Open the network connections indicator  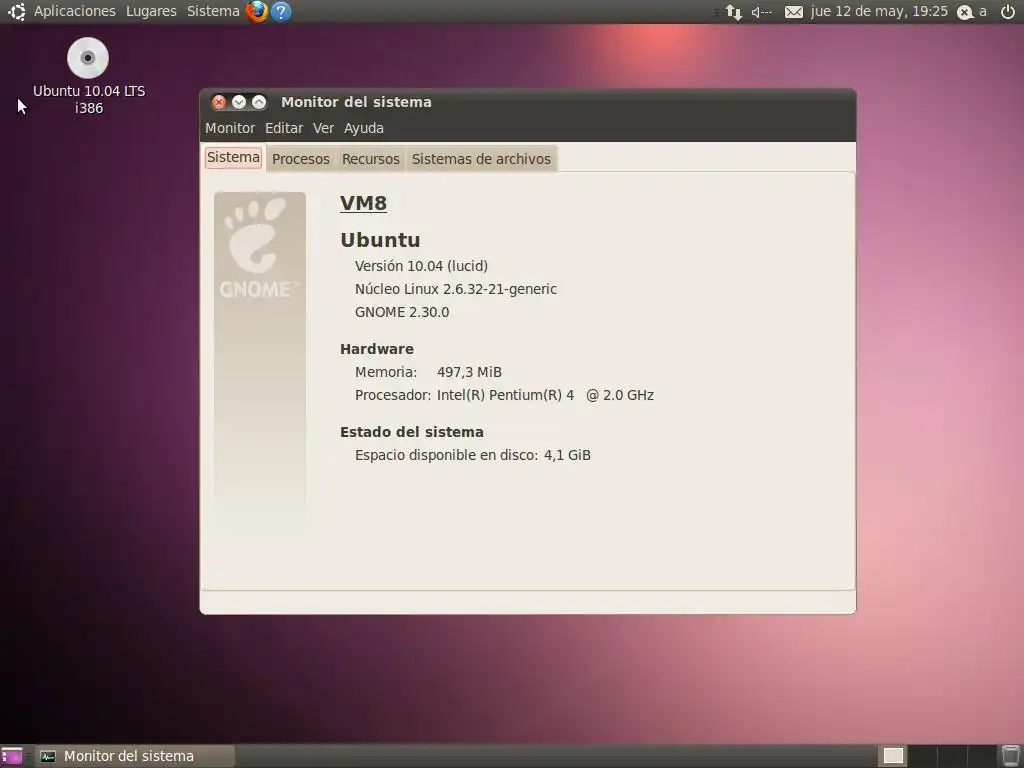(x=734, y=12)
